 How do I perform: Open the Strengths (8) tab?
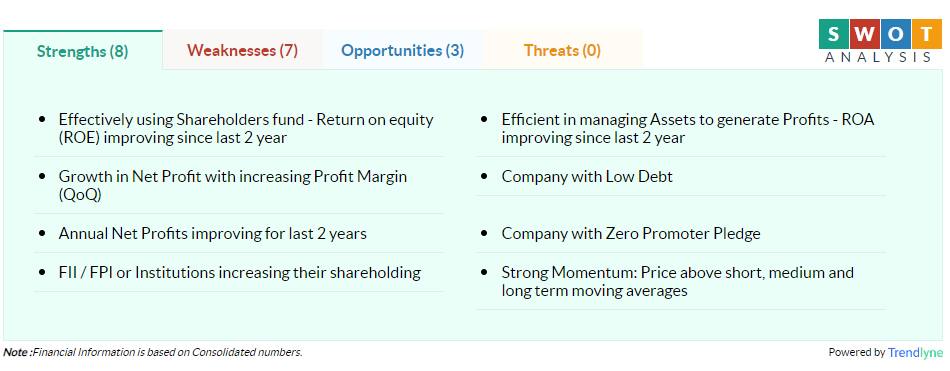(x=82, y=50)
